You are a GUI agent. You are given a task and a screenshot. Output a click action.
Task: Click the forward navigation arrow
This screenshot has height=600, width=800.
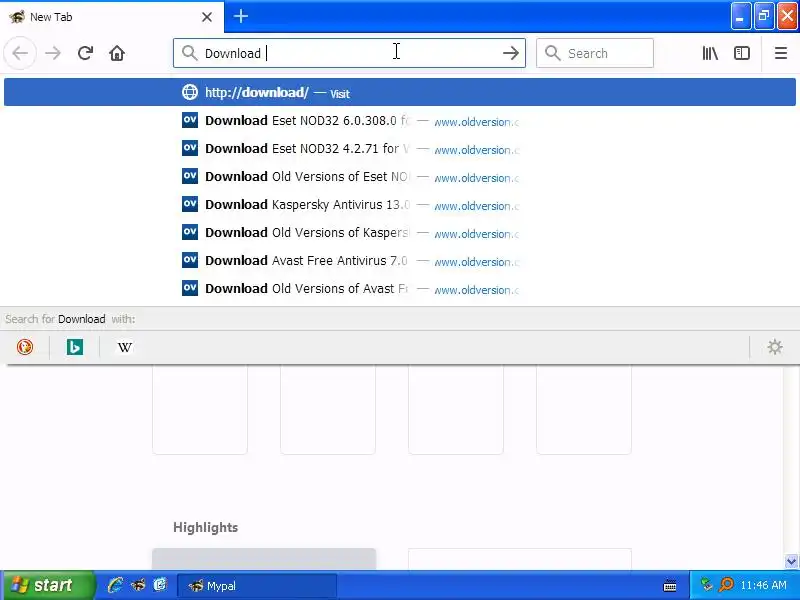coord(53,53)
